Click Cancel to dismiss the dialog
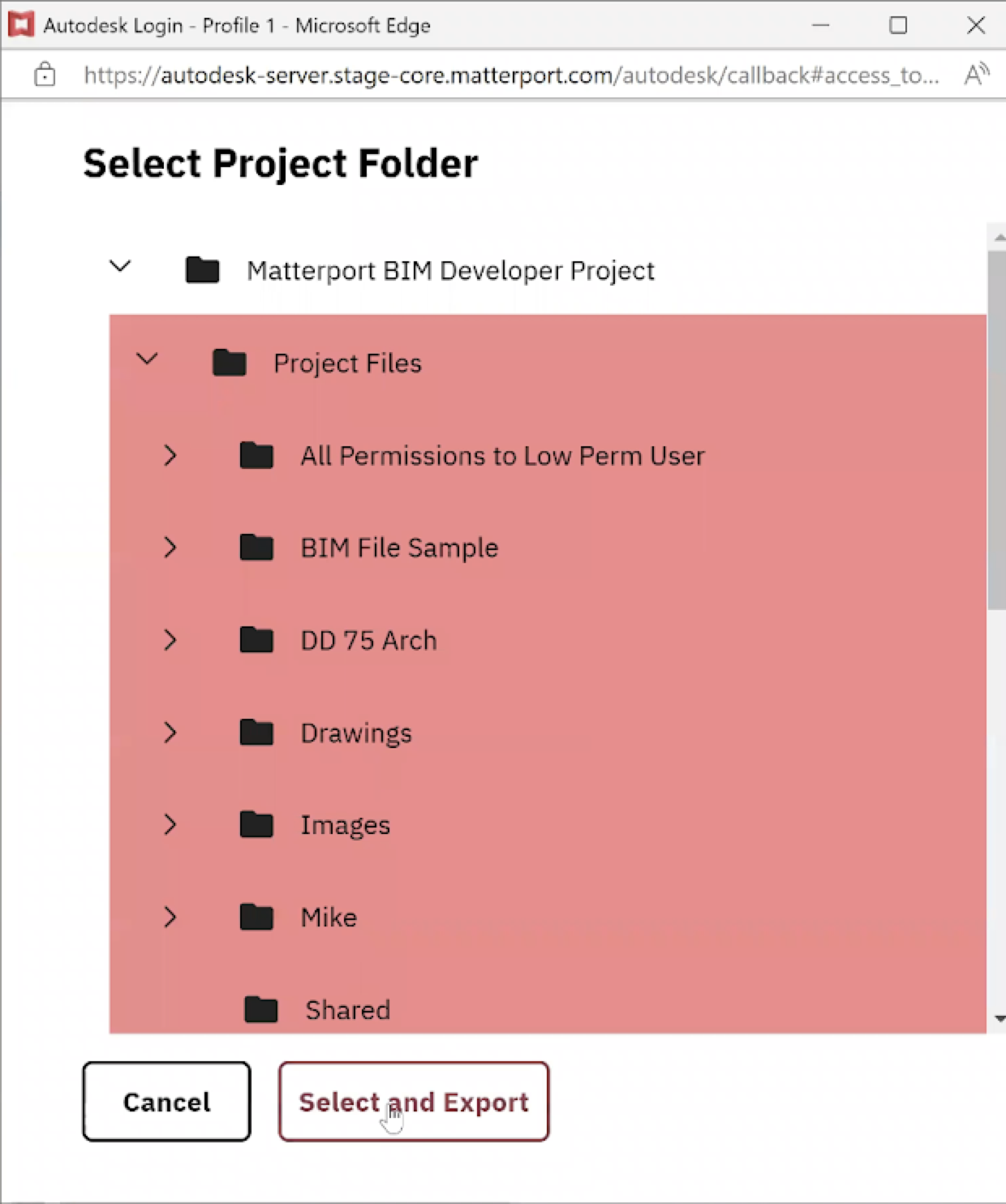The width and height of the screenshot is (1006, 1204). pos(166,1101)
